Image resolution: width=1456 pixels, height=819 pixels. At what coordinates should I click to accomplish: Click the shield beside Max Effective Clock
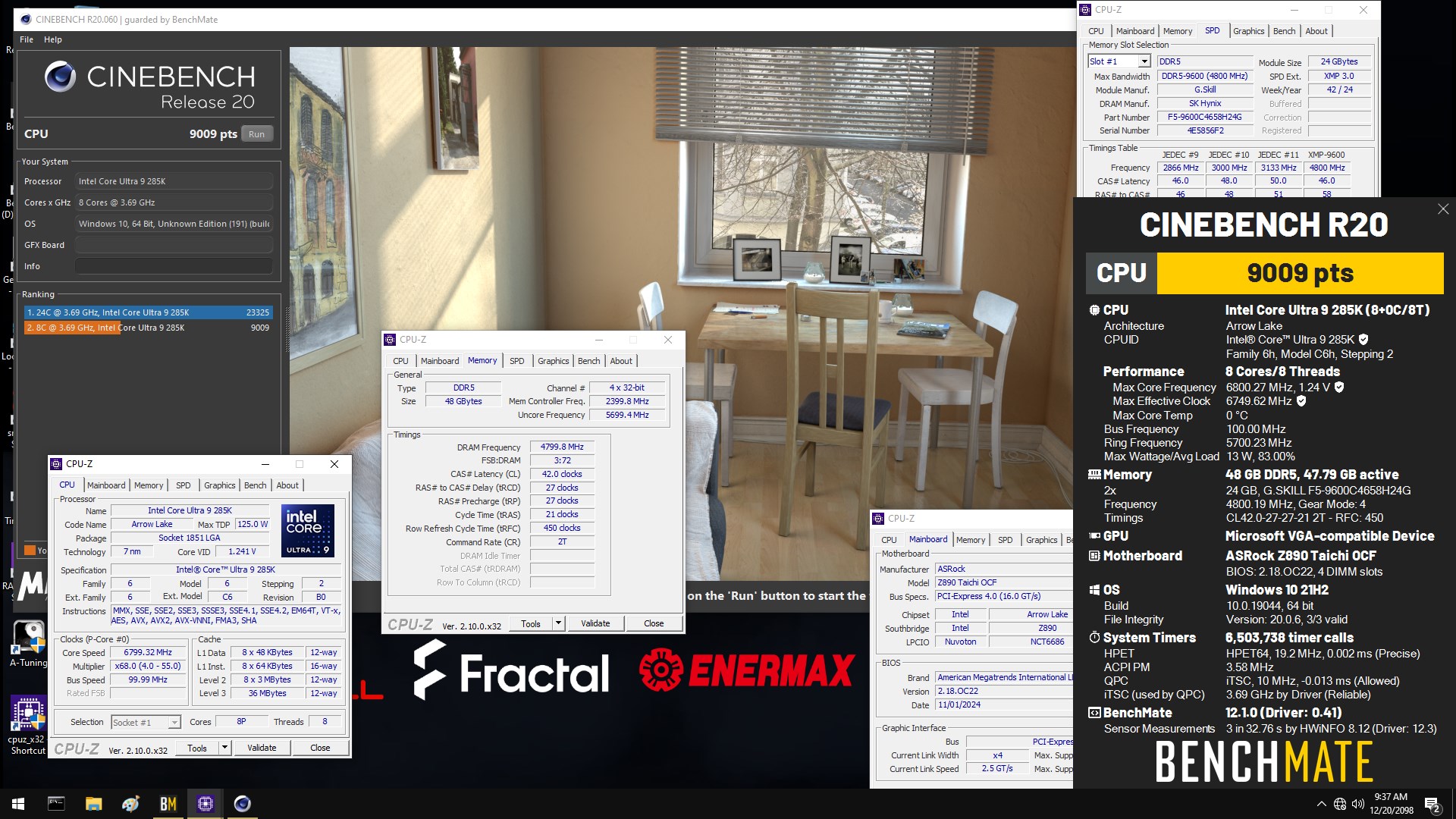coord(1301,401)
